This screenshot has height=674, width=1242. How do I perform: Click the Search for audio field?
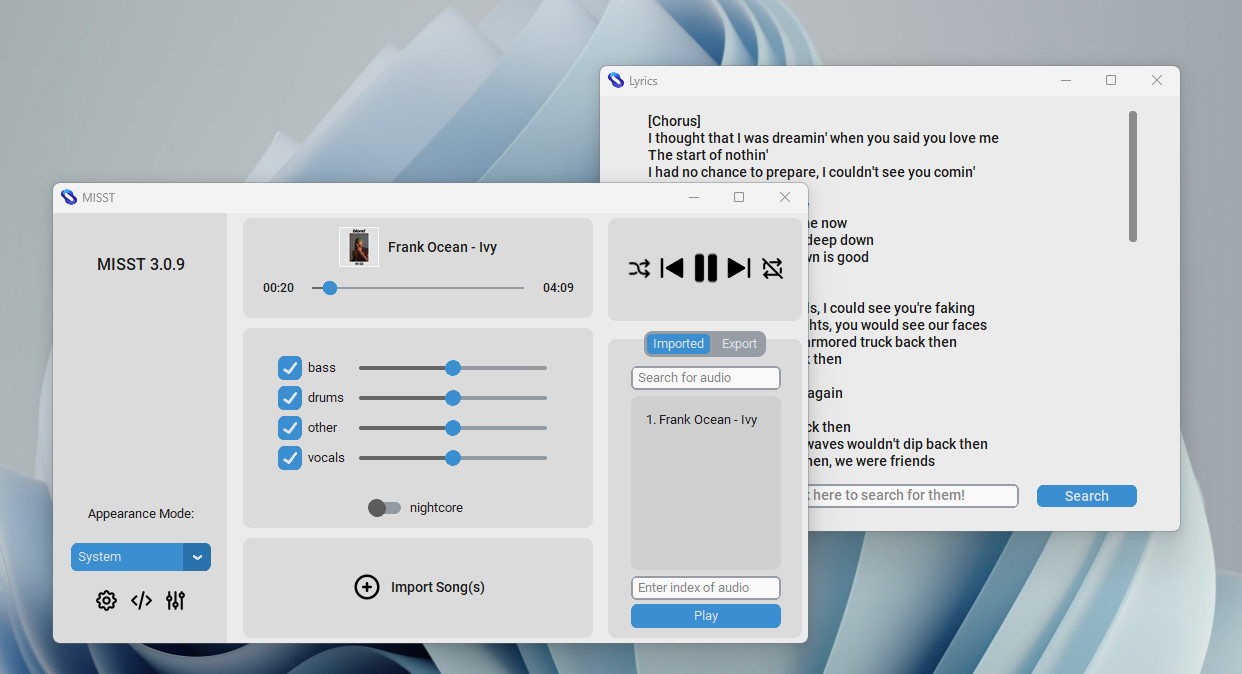(x=706, y=378)
